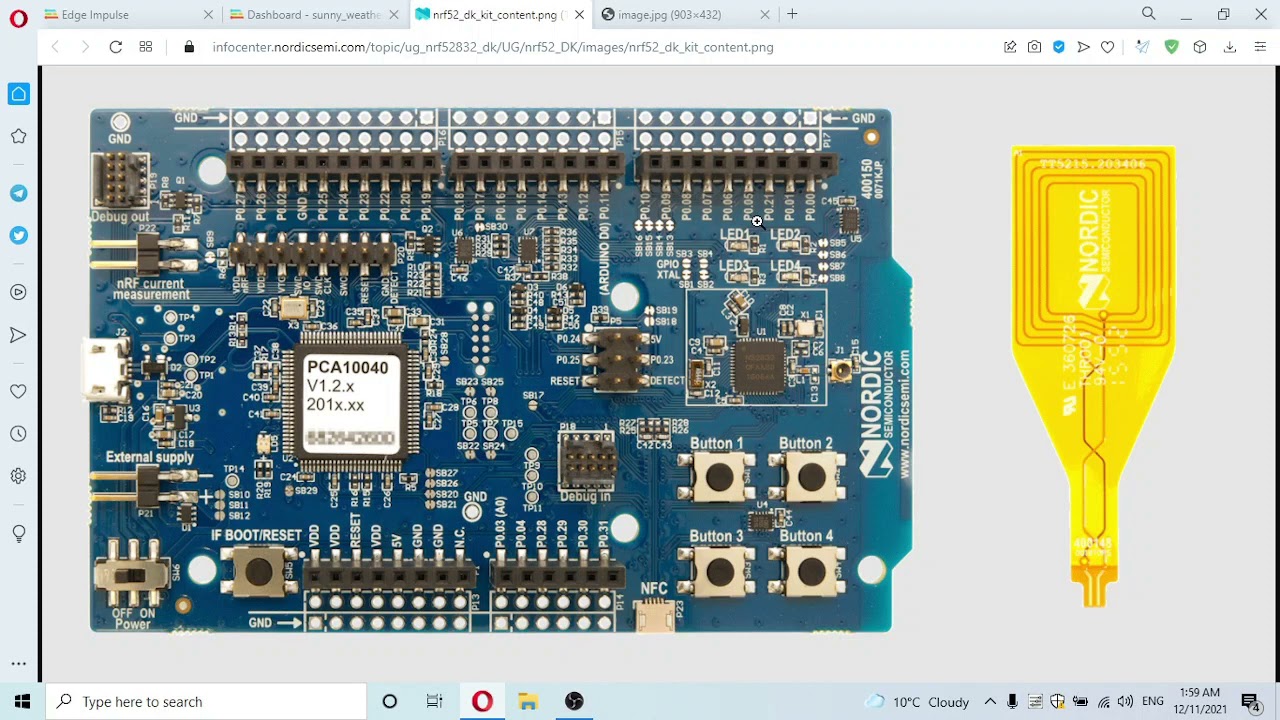Image resolution: width=1280 pixels, height=720 pixels.
Task: Close the Edge Impulse tab
Action: (x=208, y=15)
